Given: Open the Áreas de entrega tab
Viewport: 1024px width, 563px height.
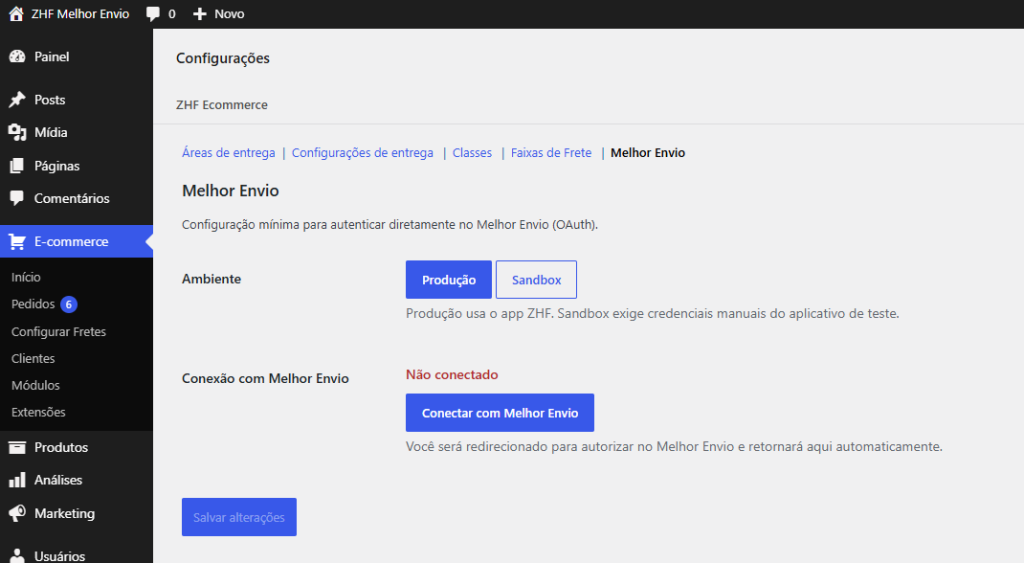Looking at the screenshot, I should (x=229, y=153).
